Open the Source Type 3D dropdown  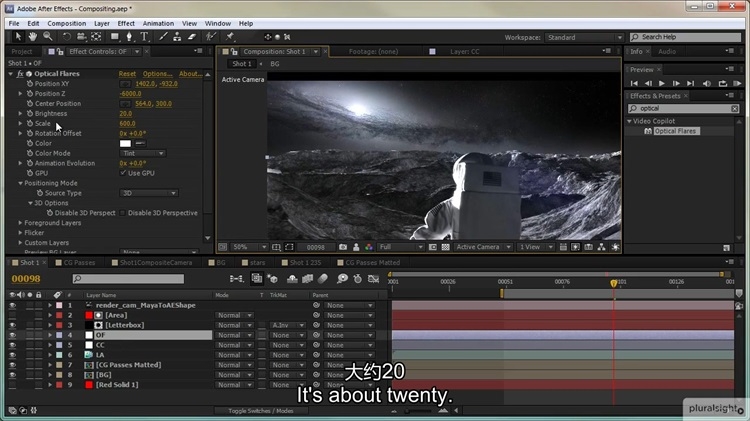149,193
